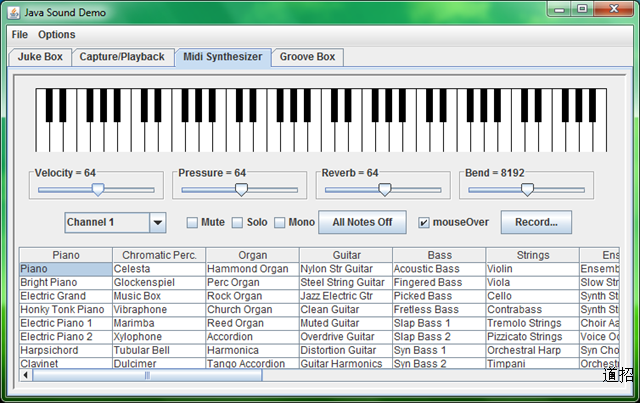The height and width of the screenshot is (403, 640).
Task: Select Viola instrument
Action: point(533,283)
